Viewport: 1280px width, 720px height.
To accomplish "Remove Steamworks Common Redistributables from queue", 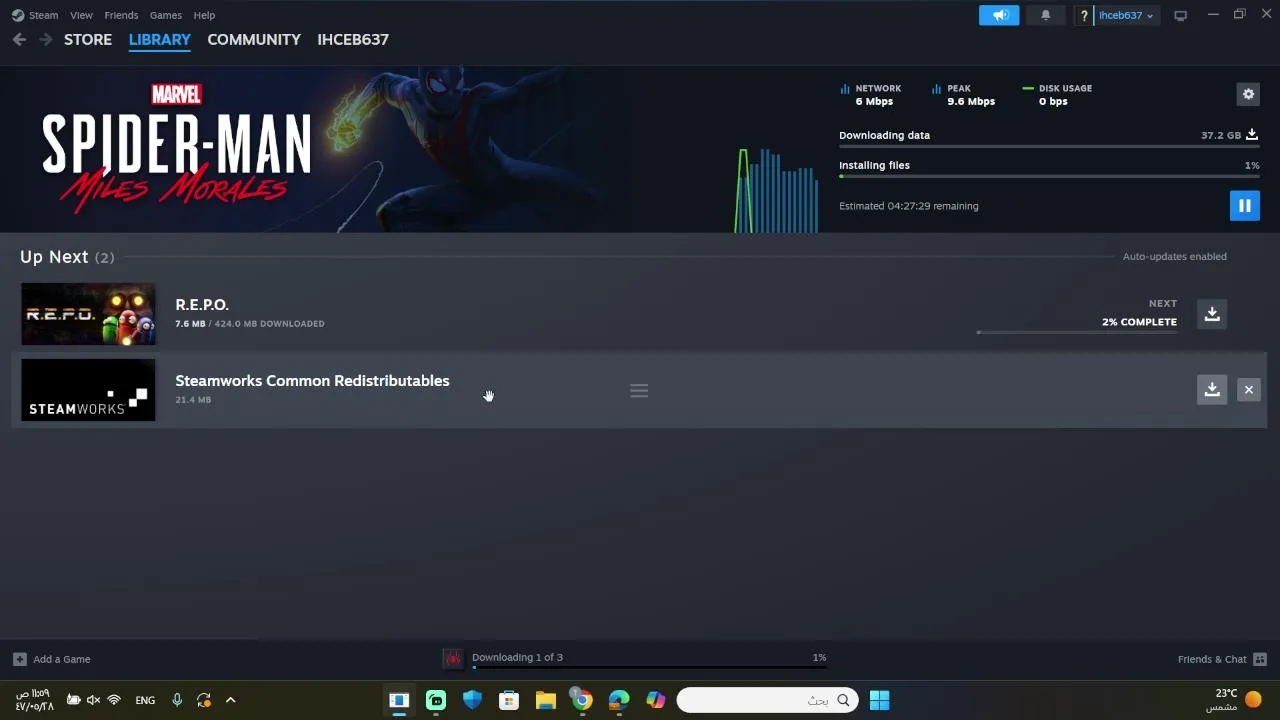I will click(1249, 390).
